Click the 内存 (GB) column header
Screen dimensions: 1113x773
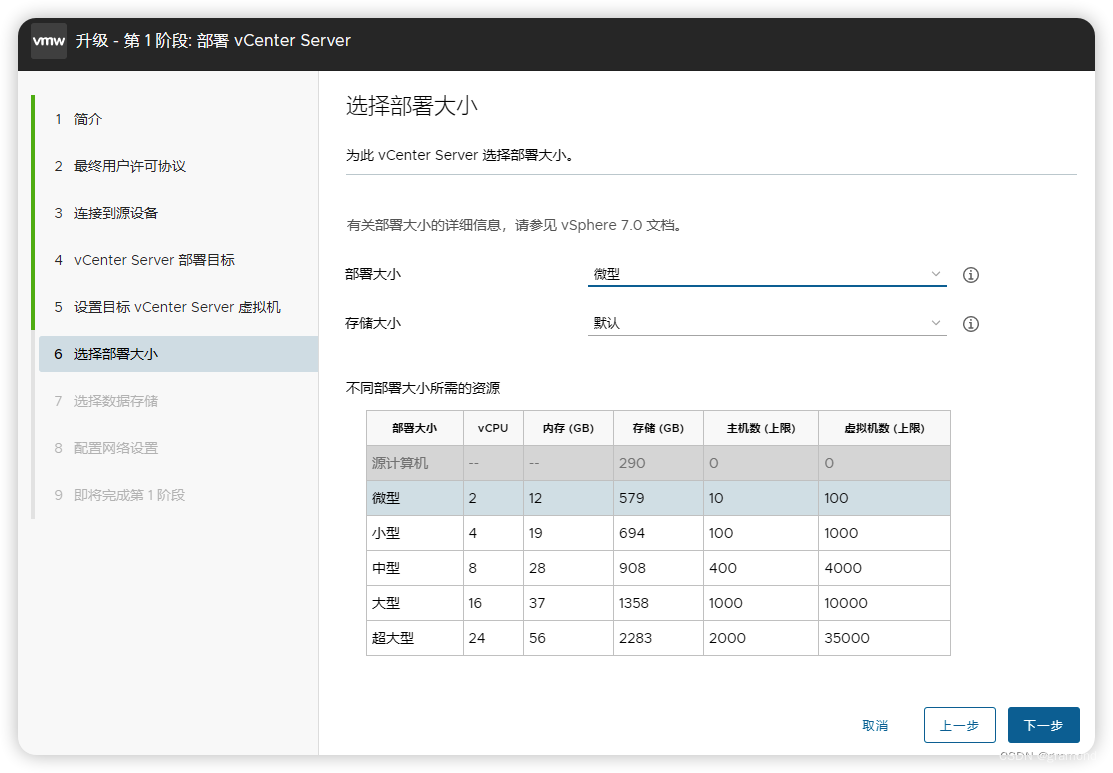568,428
